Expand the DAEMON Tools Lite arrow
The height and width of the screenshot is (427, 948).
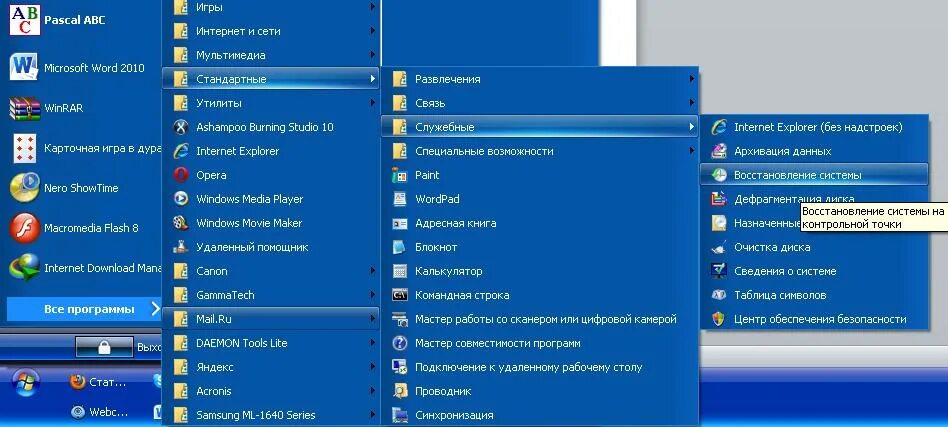[x=372, y=343]
